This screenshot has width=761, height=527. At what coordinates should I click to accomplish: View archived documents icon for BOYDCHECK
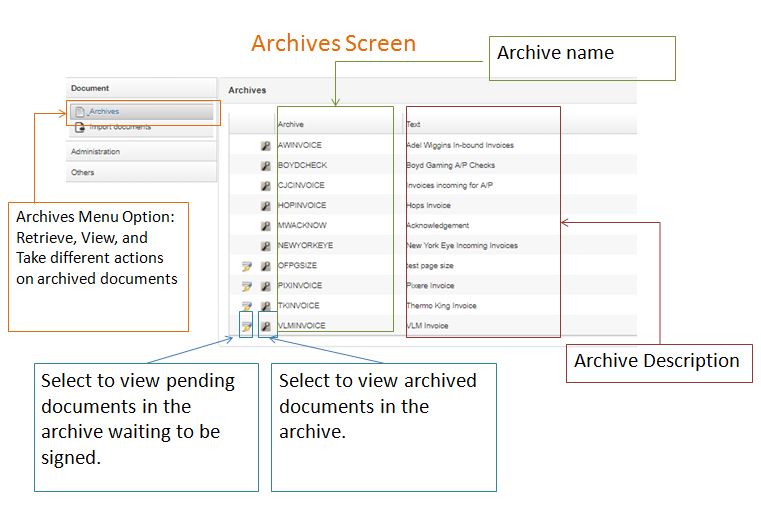tap(266, 165)
